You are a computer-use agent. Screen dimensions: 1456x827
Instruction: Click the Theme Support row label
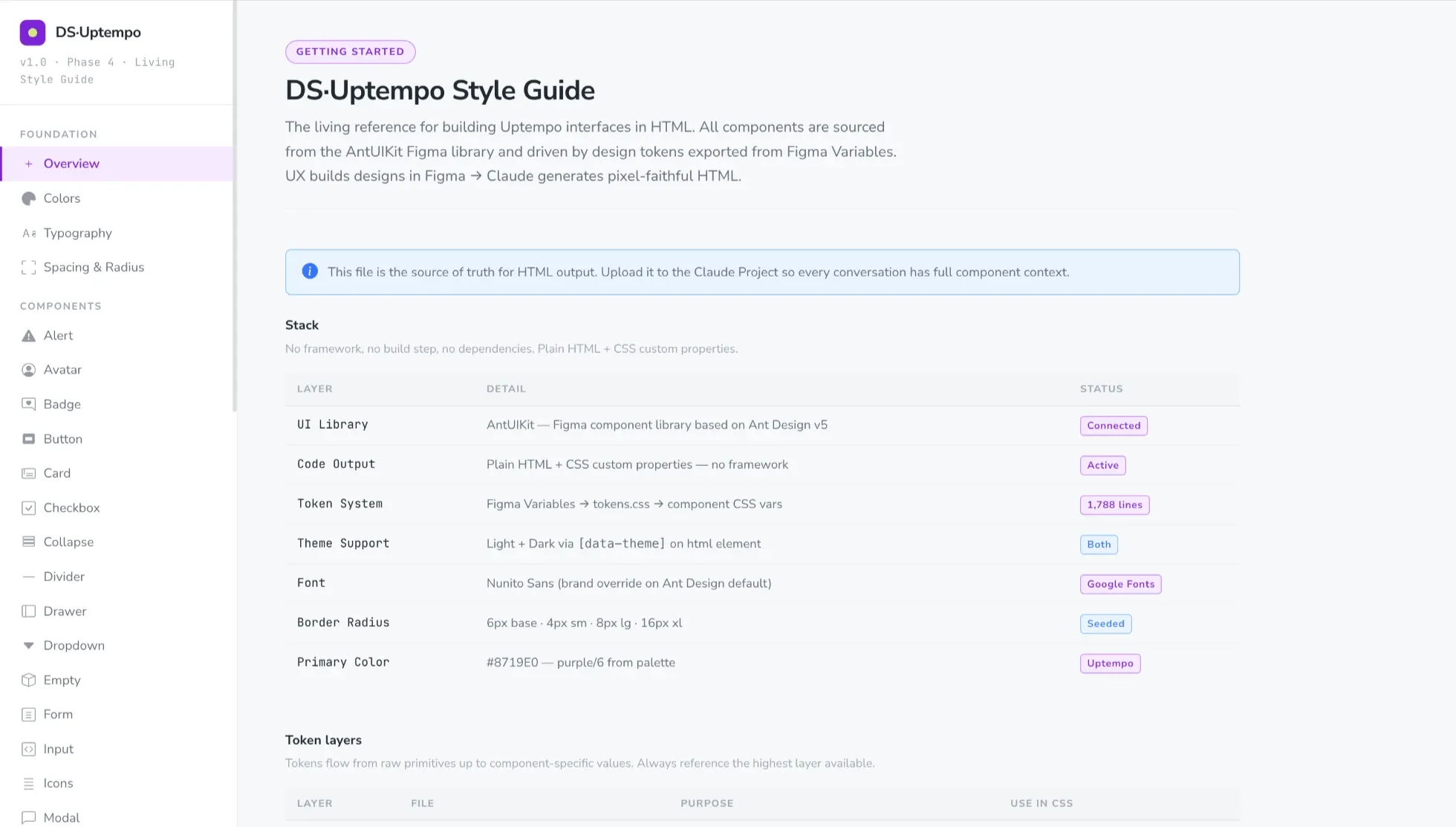(343, 543)
